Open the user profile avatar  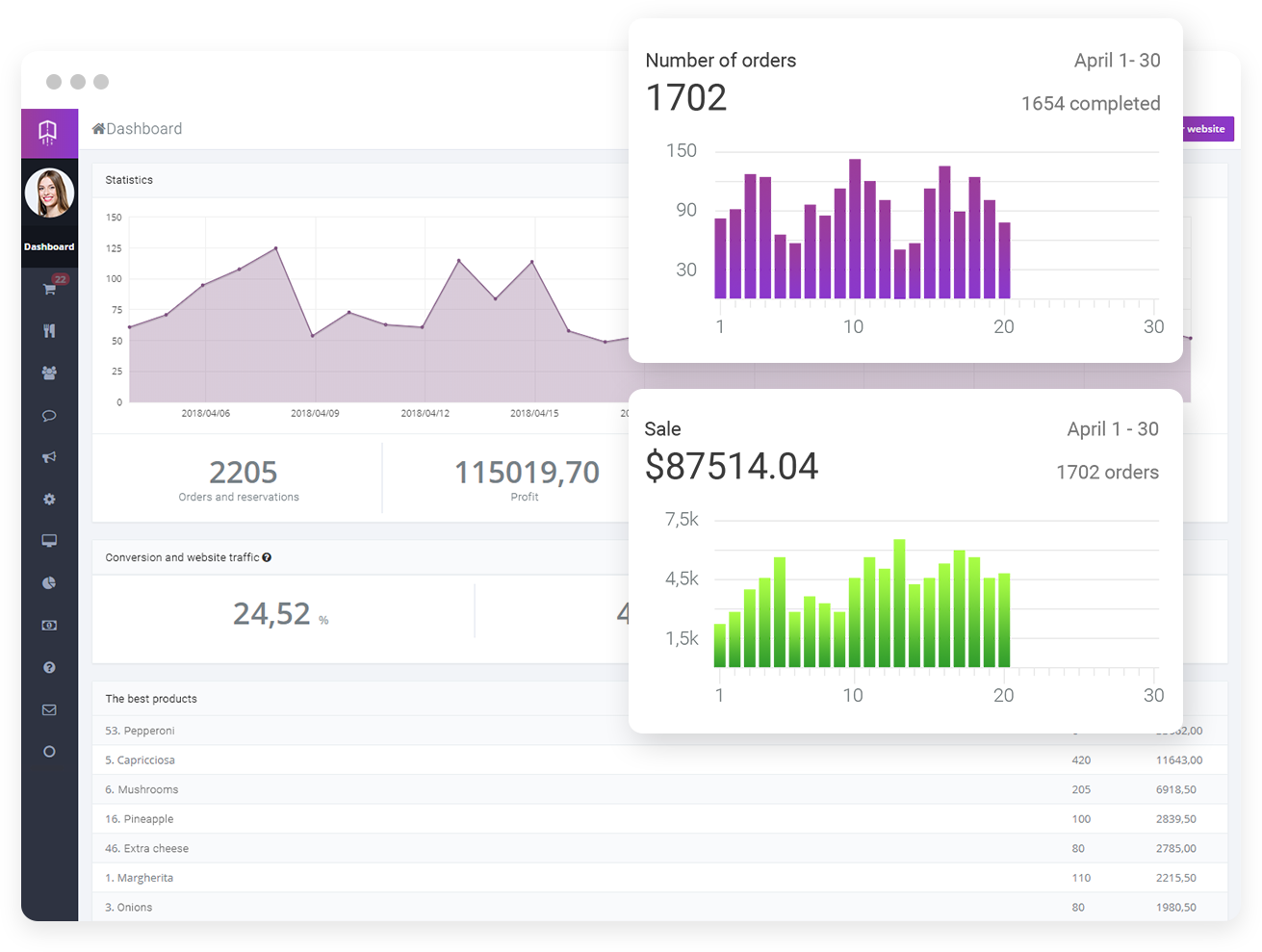[49, 193]
